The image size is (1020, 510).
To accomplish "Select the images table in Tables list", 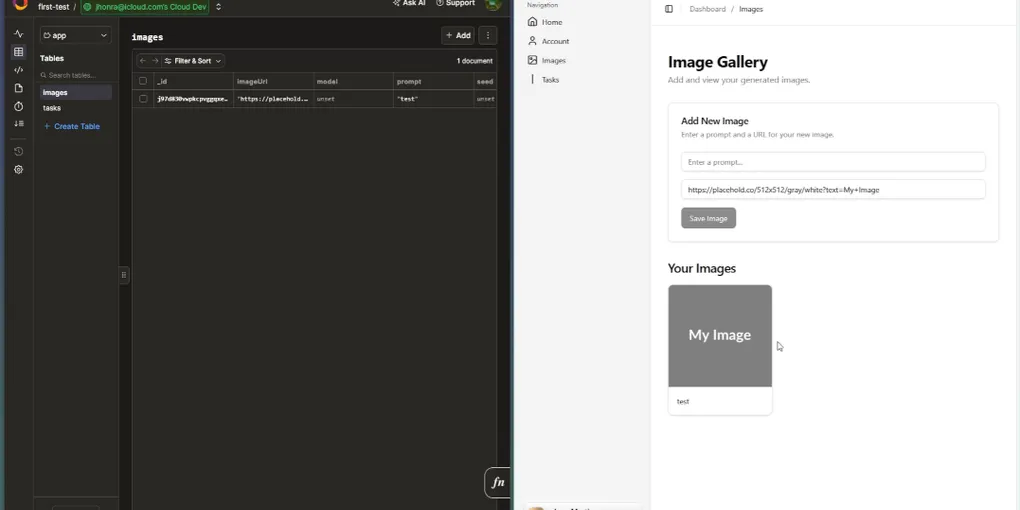I will [x=75, y=92].
